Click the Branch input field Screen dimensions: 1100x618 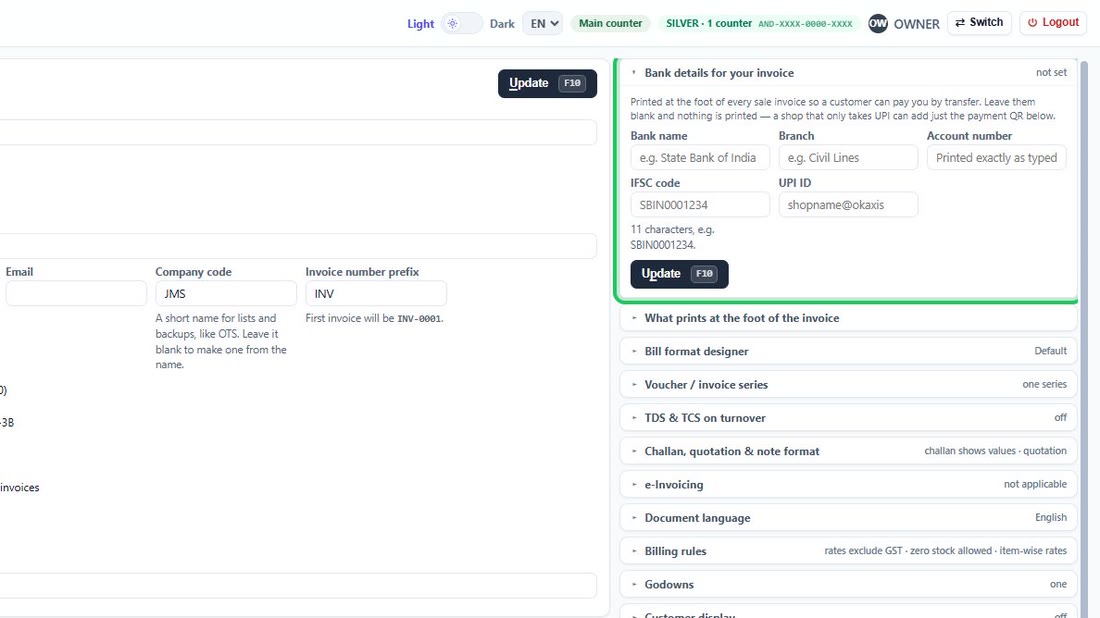point(848,158)
